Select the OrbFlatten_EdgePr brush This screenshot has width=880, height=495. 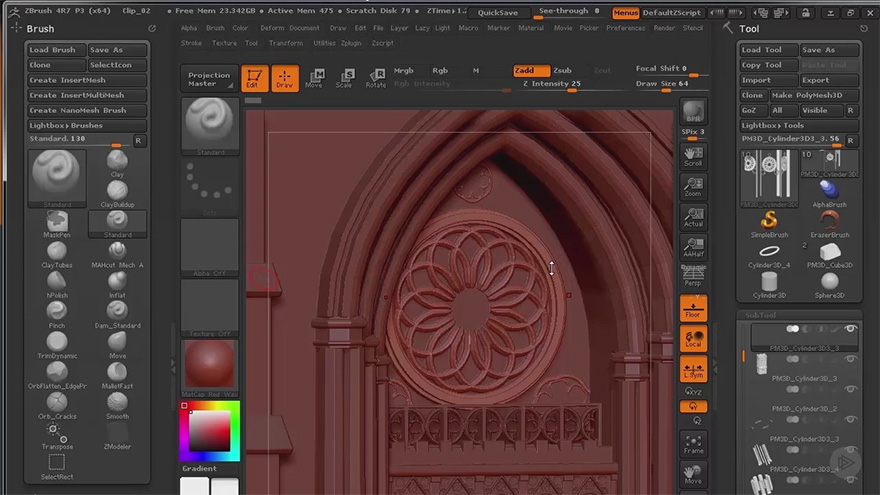[x=57, y=376]
